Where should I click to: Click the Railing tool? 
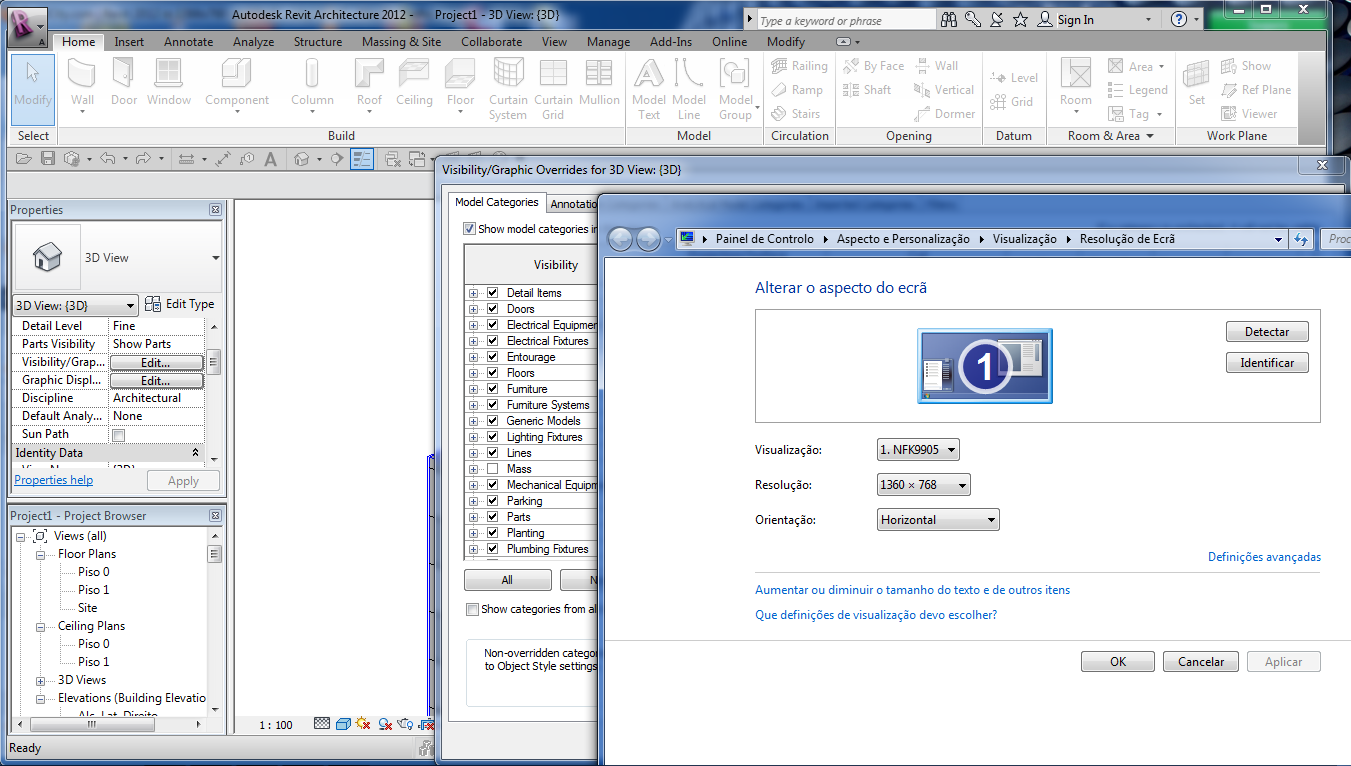(x=799, y=66)
